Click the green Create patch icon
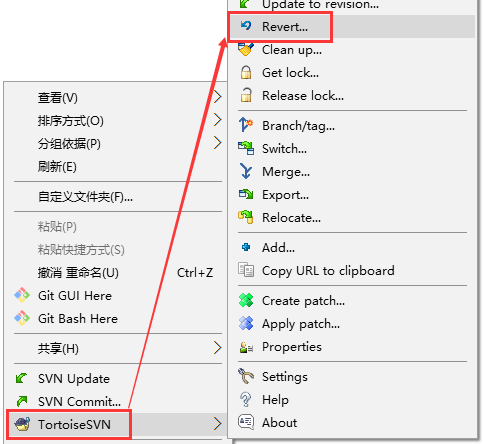The image size is (483, 444). coord(246,300)
